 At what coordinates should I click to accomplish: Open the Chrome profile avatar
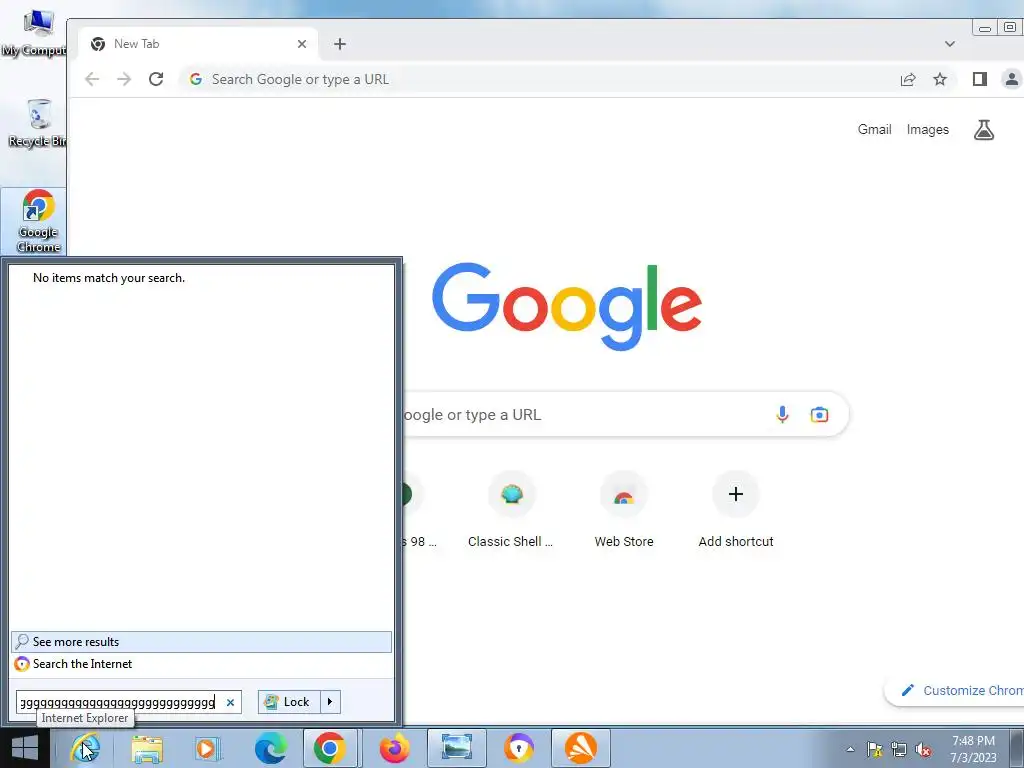point(1012,79)
